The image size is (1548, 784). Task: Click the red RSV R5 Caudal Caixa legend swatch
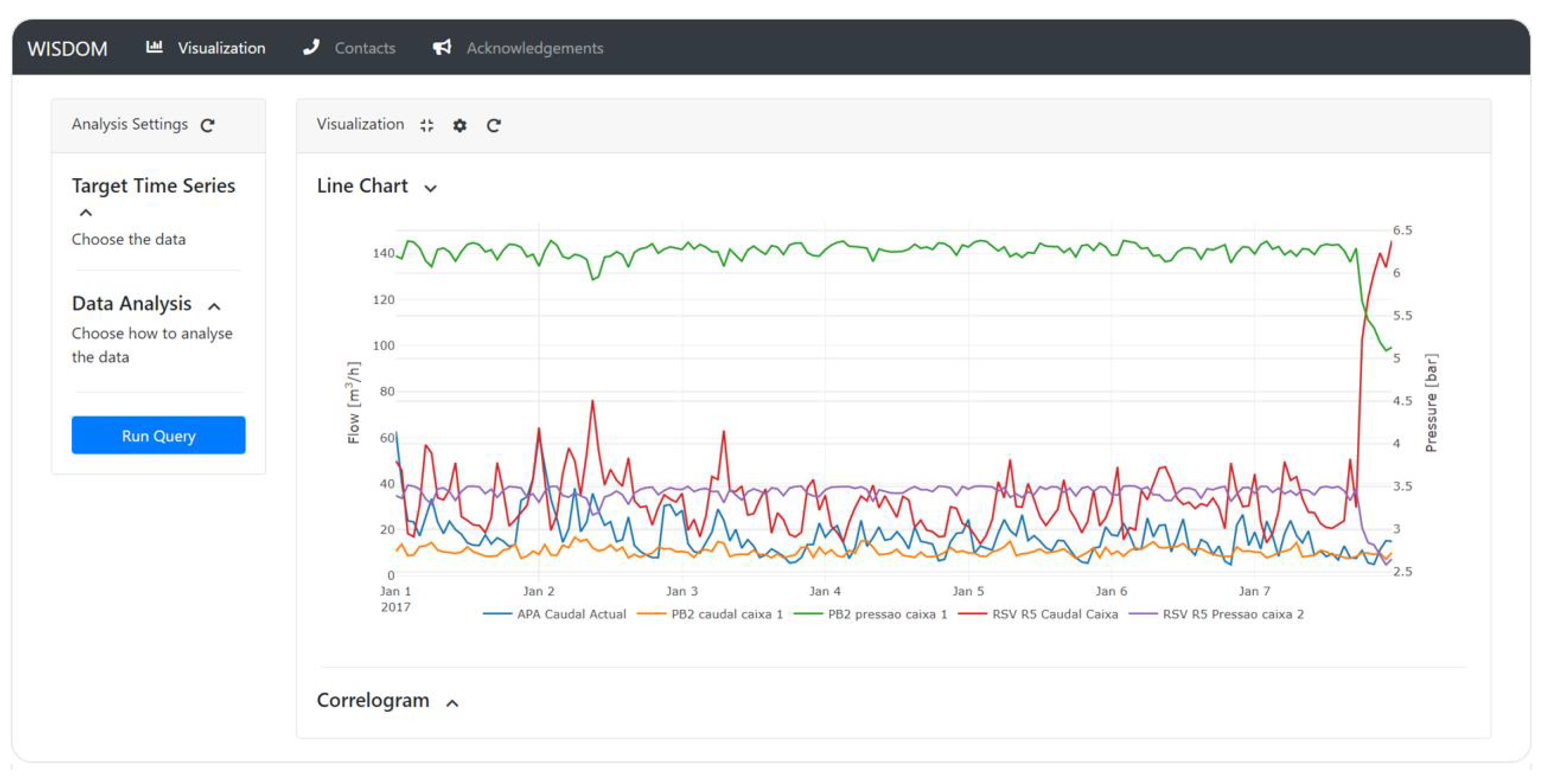(x=973, y=614)
